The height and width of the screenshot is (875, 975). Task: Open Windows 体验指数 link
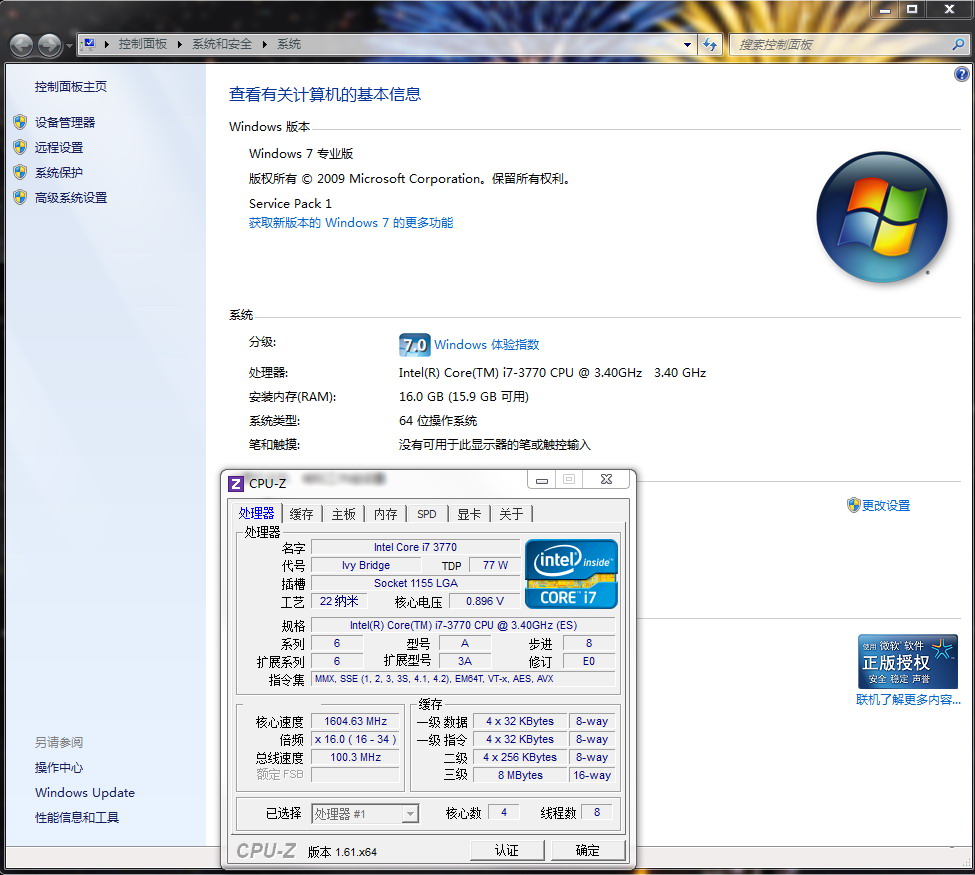[x=486, y=345]
